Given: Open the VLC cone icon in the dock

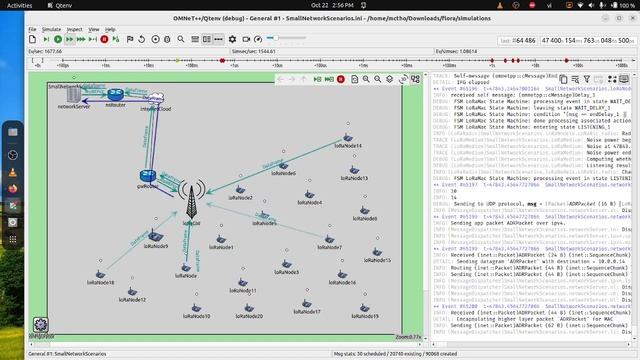Looking at the screenshot, I should (13, 172).
